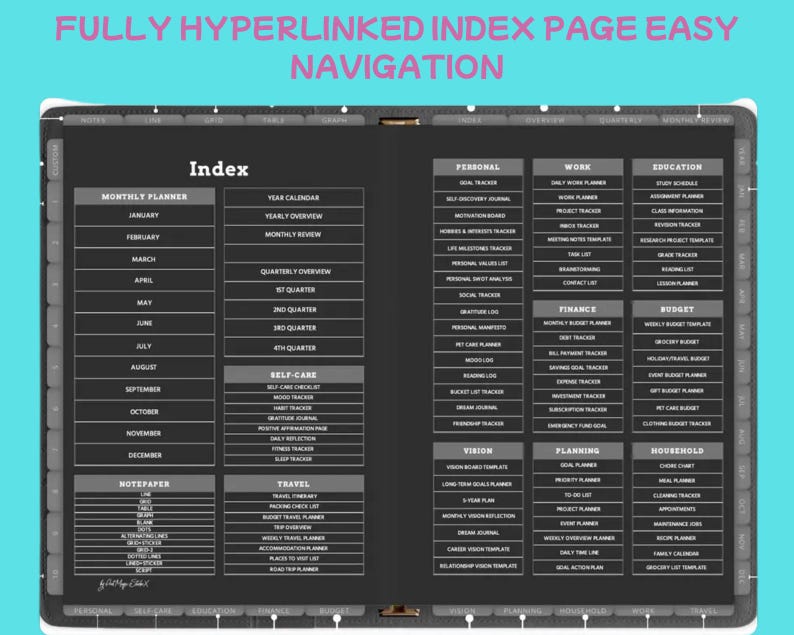
Task: Go to Relationship Vision Template link
Action: tap(478, 566)
